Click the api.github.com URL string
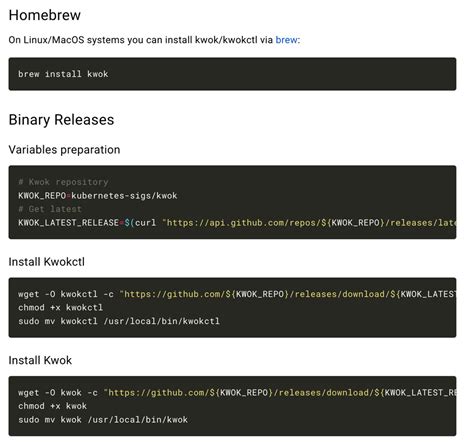 point(309,223)
